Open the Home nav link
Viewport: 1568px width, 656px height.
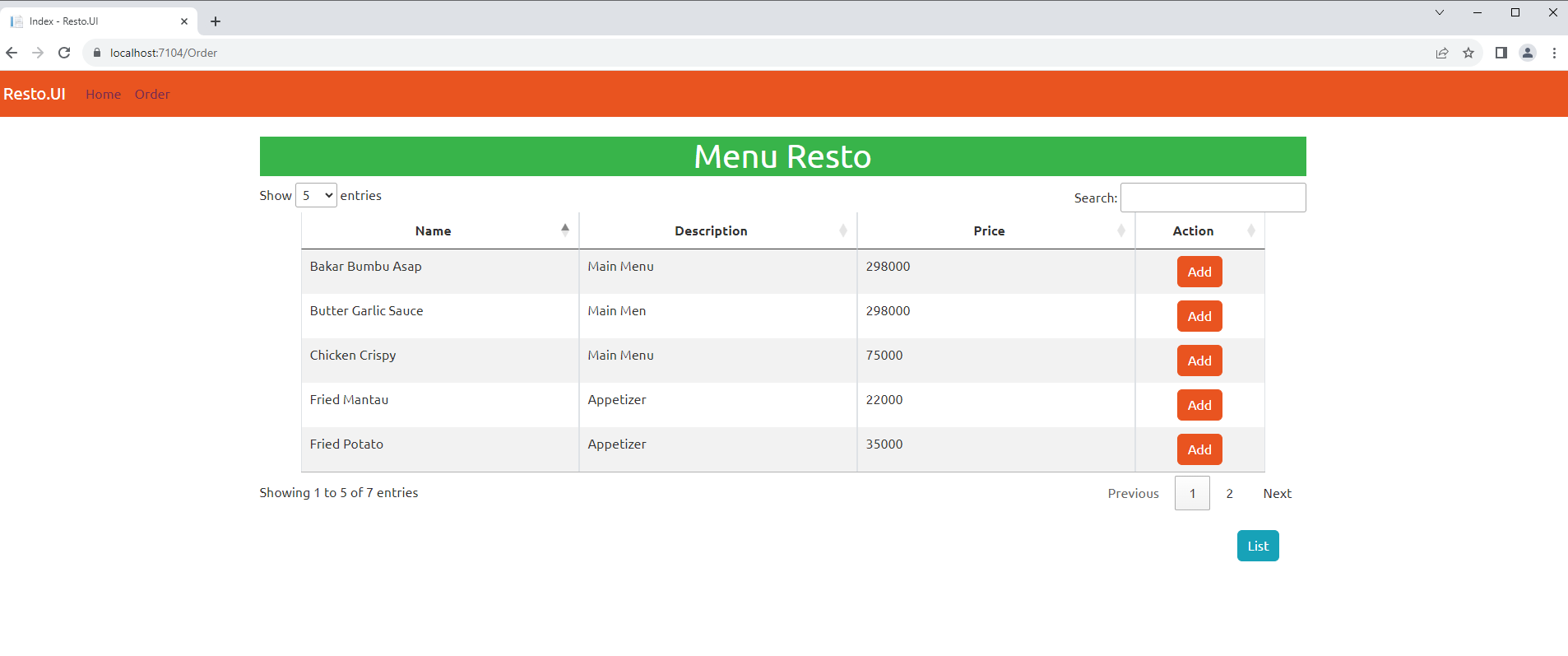pyautogui.click(x=103, y=94)
